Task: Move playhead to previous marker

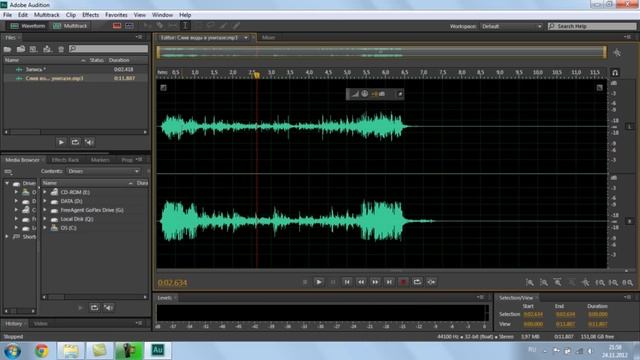Action: [x=347, y=282]
